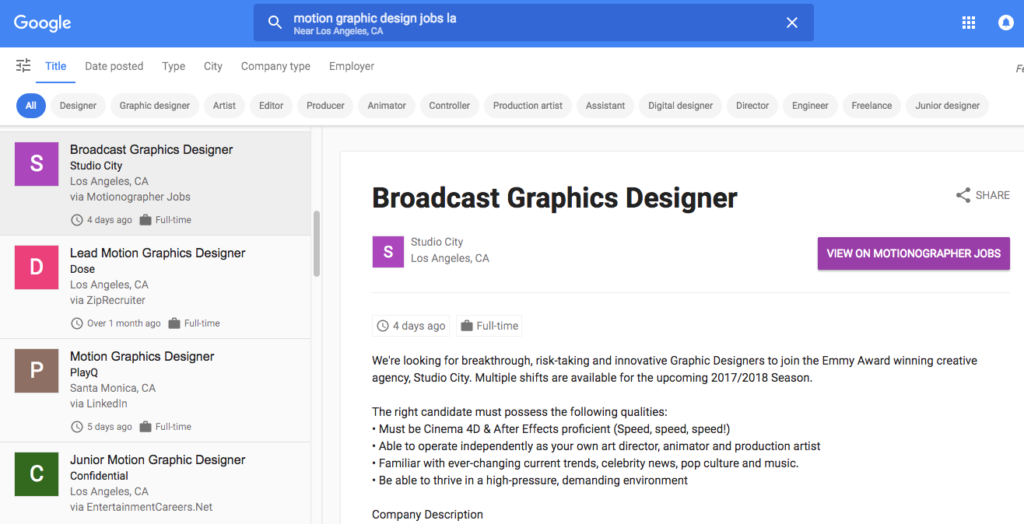Click briefcase icon on PlayQ listing
This screenshot has width=1024, height=524.
[x=145, y=426]
